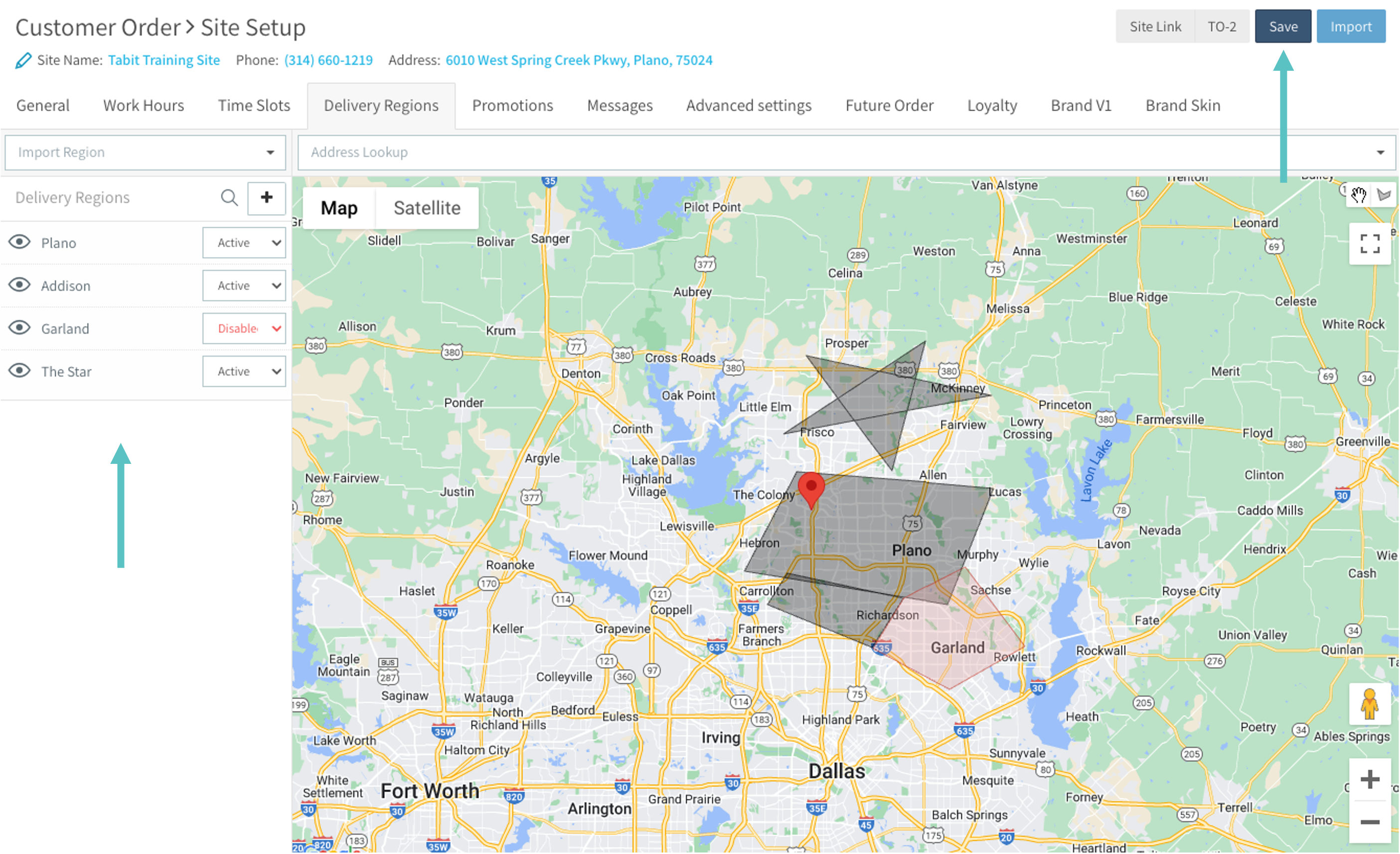Click the search magnifier in Delivery Regions
The width and height of the screenshot is (1400, 854).
(229, 198)
